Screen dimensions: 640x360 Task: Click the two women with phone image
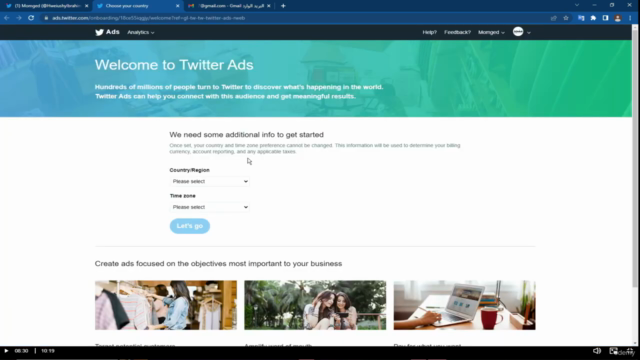click(x=315, y=305)
